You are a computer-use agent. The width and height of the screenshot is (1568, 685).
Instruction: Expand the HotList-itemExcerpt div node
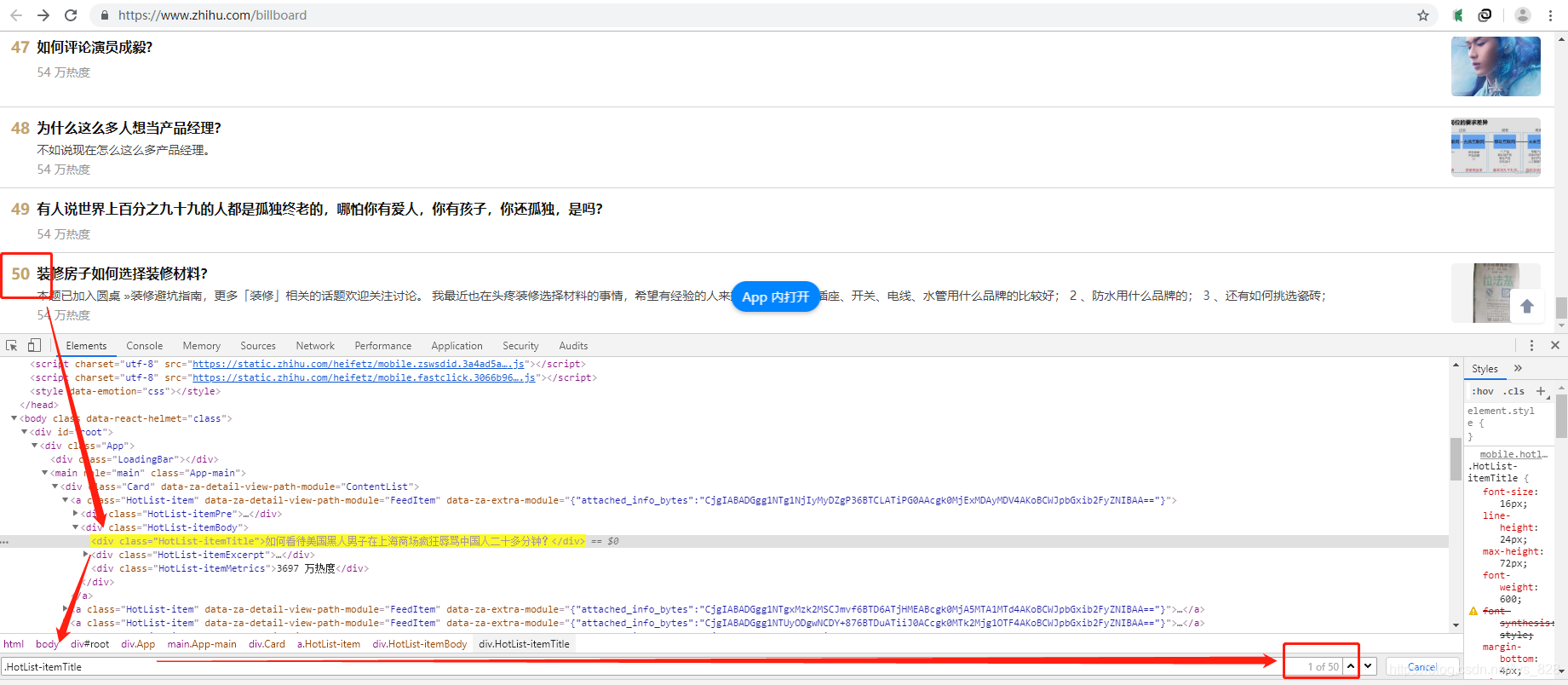(85, 555)
